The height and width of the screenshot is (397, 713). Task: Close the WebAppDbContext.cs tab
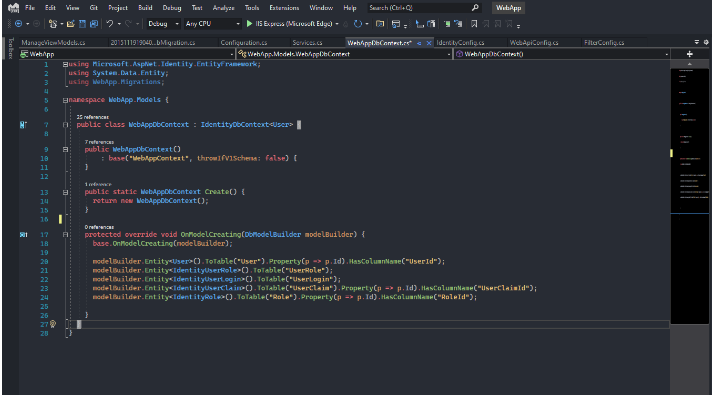pyautogui.click(x=428, y=43)
